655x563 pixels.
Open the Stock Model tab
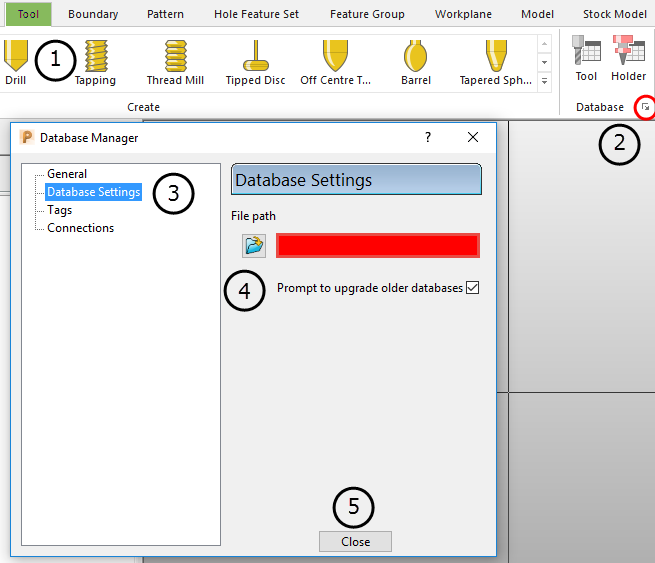pyautogui.click(x=615, y=14)
